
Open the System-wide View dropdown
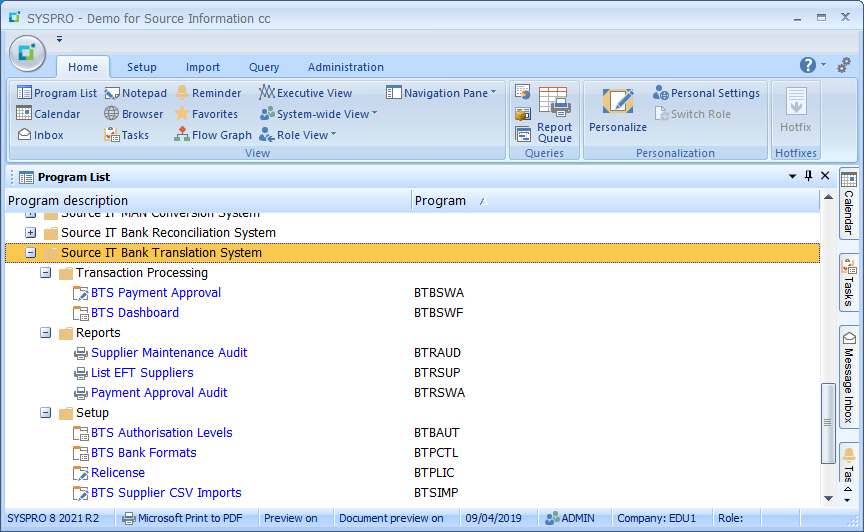click(x=318, y=114)
